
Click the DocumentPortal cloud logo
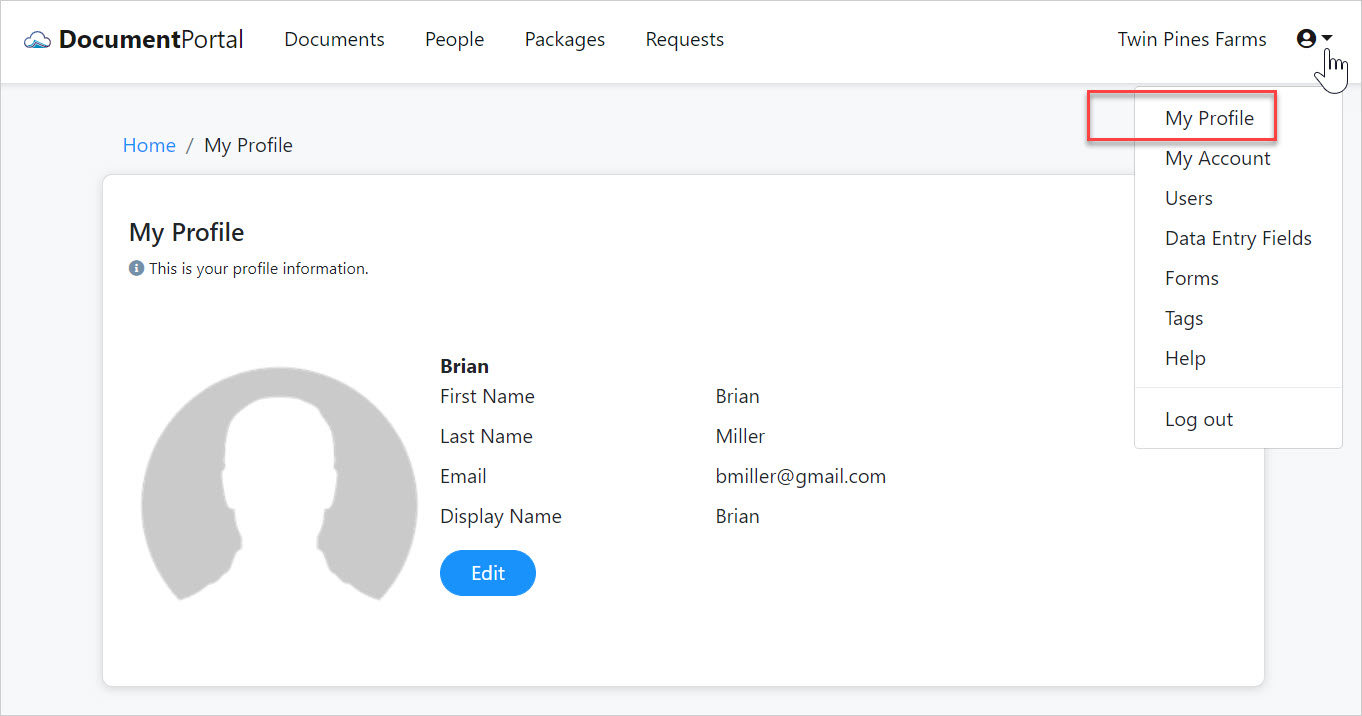(37, 38)
